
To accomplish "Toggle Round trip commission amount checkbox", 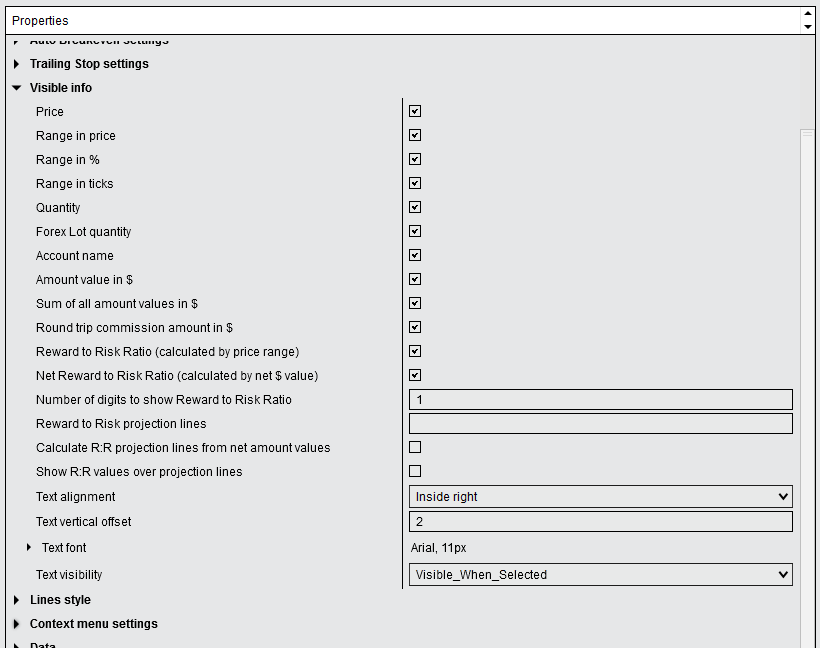I will pyautogui.click(x=415, y=327).
